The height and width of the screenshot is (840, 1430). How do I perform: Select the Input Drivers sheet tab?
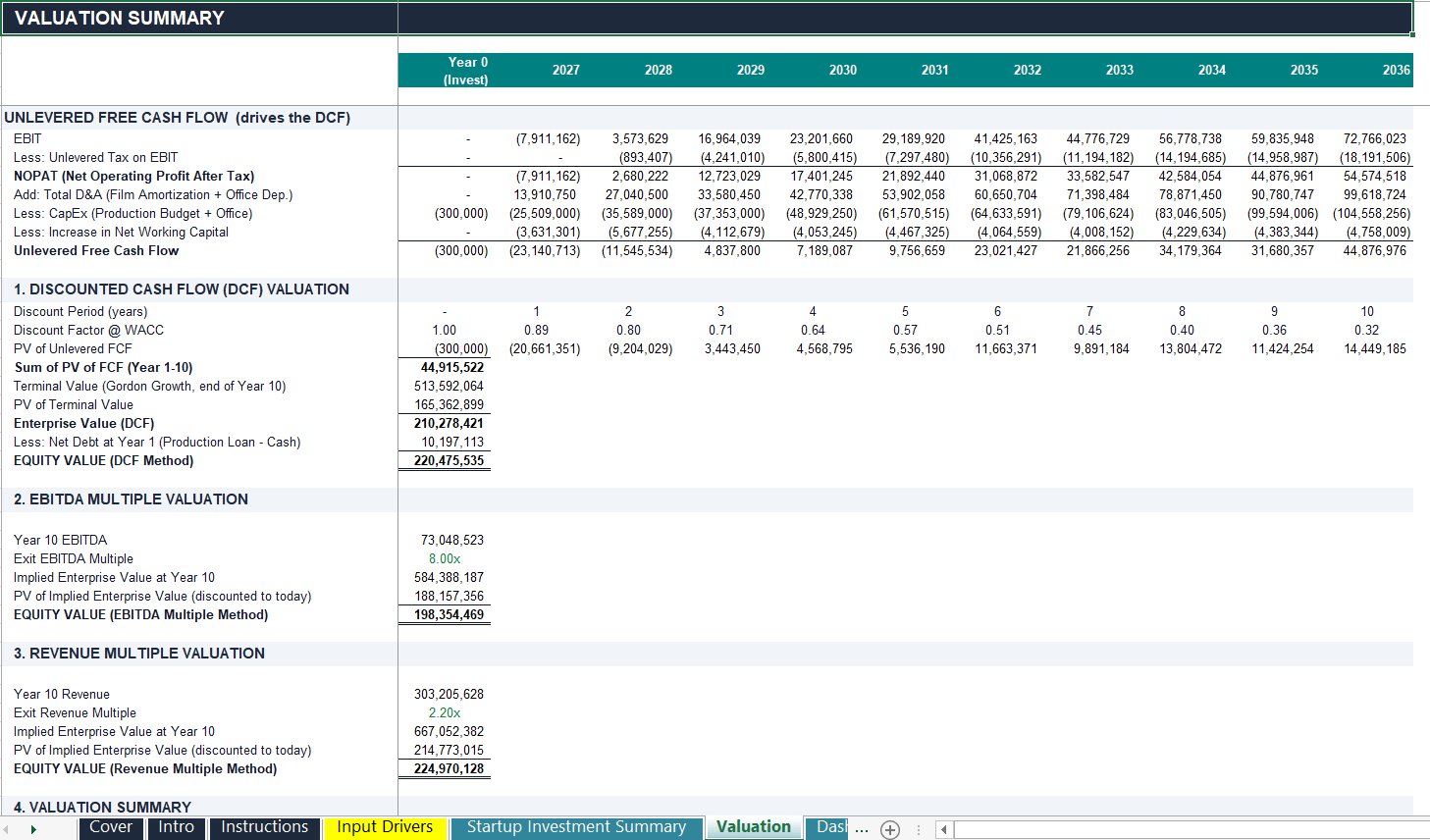click(385, 827)
